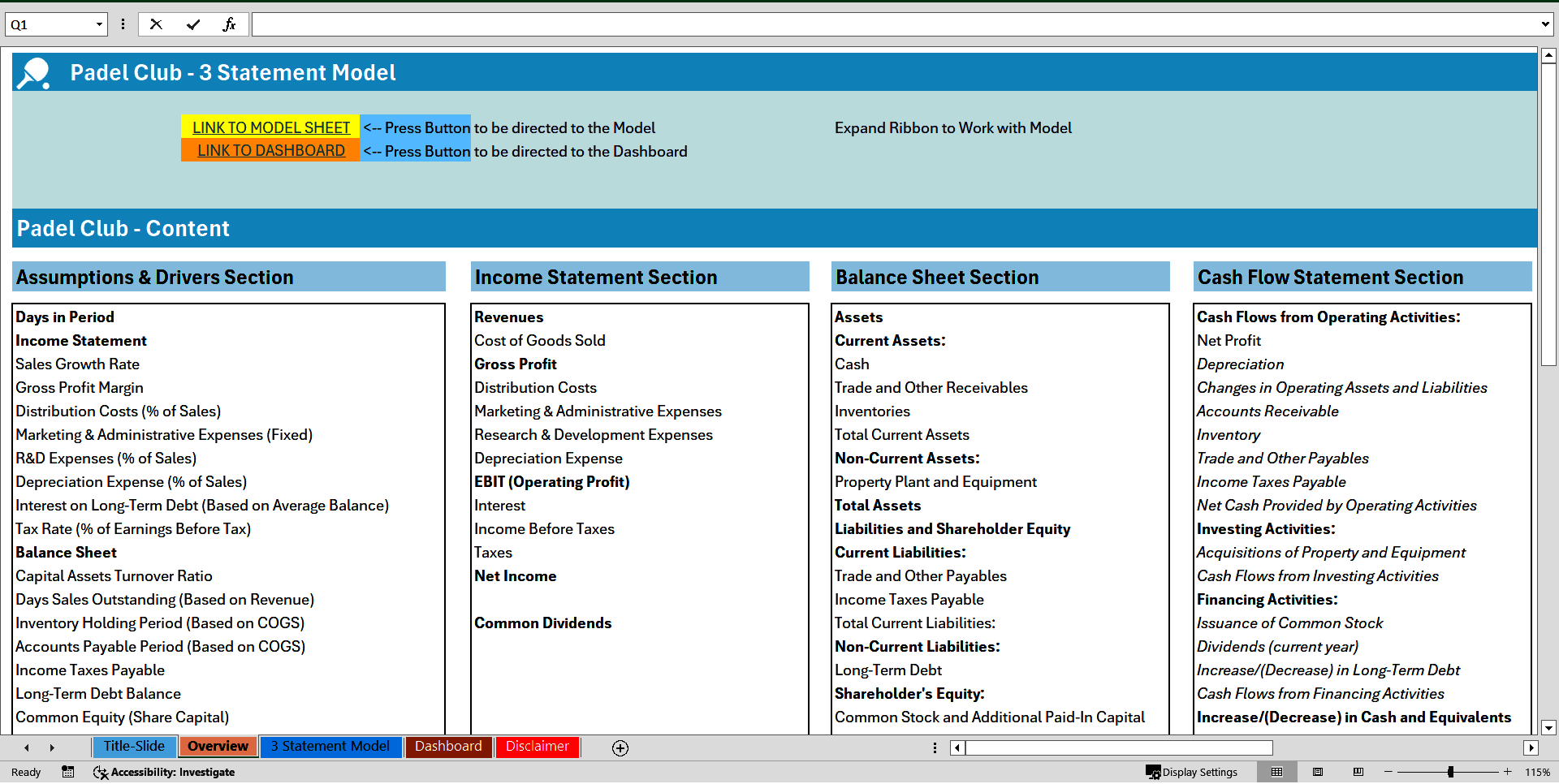Click the name box resize dots handle
This screenshot has width=1559, height=784.
(x=123, y=24)
